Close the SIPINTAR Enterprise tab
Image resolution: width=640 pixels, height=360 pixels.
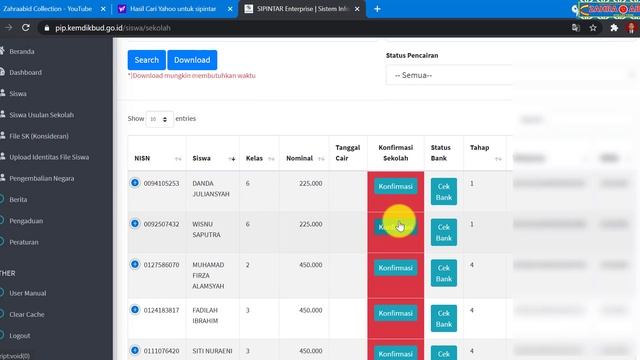357,9
